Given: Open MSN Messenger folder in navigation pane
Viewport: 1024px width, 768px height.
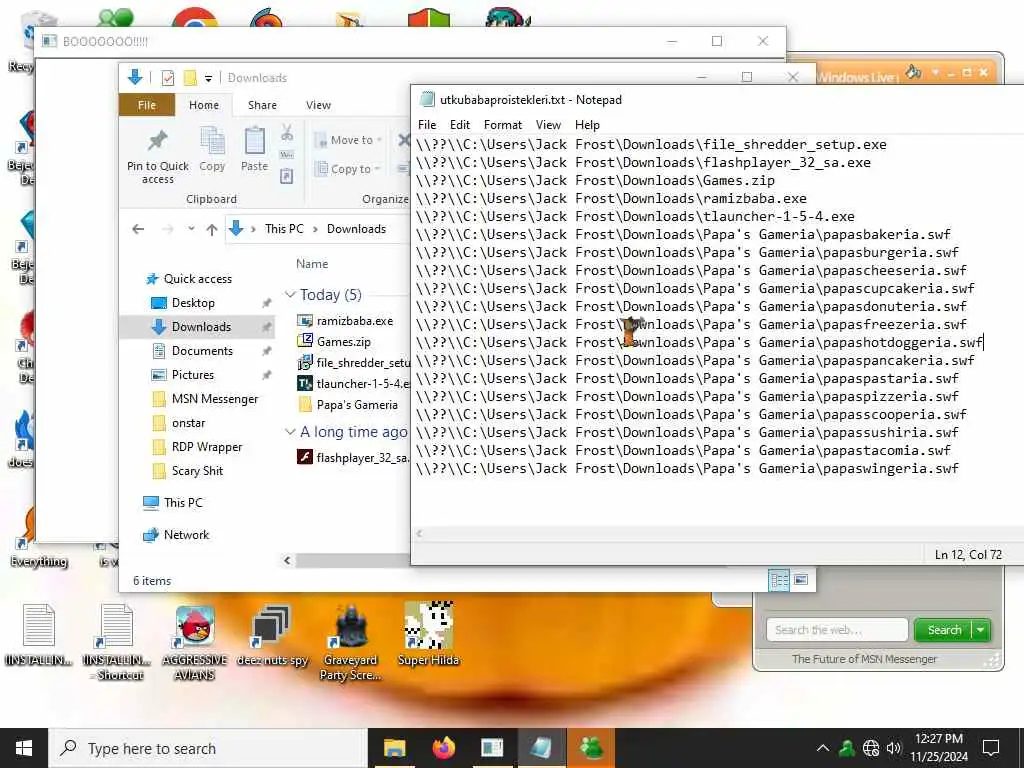Looking at the screenshot, I should [215, 399].
